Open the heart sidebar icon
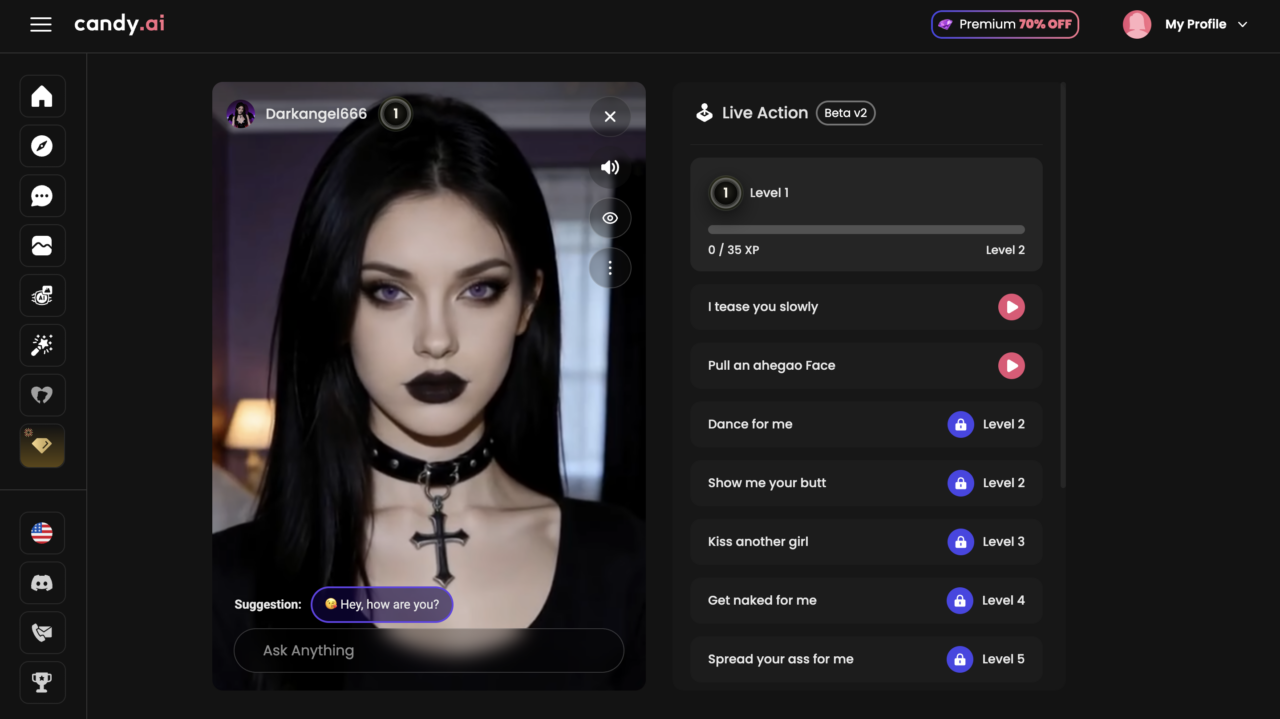Image resolution: width=1280 pixels, height=719 pixels. tap(42, 396)
